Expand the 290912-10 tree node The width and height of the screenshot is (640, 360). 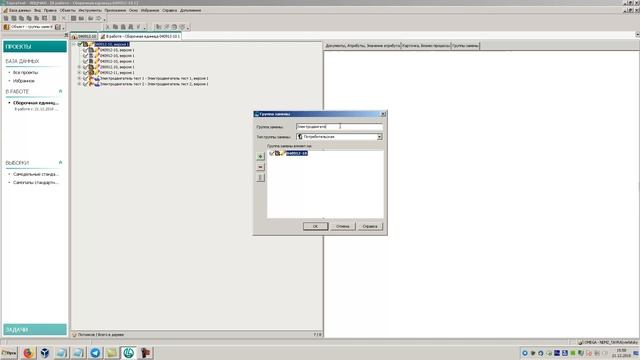[x=79, y=67]
